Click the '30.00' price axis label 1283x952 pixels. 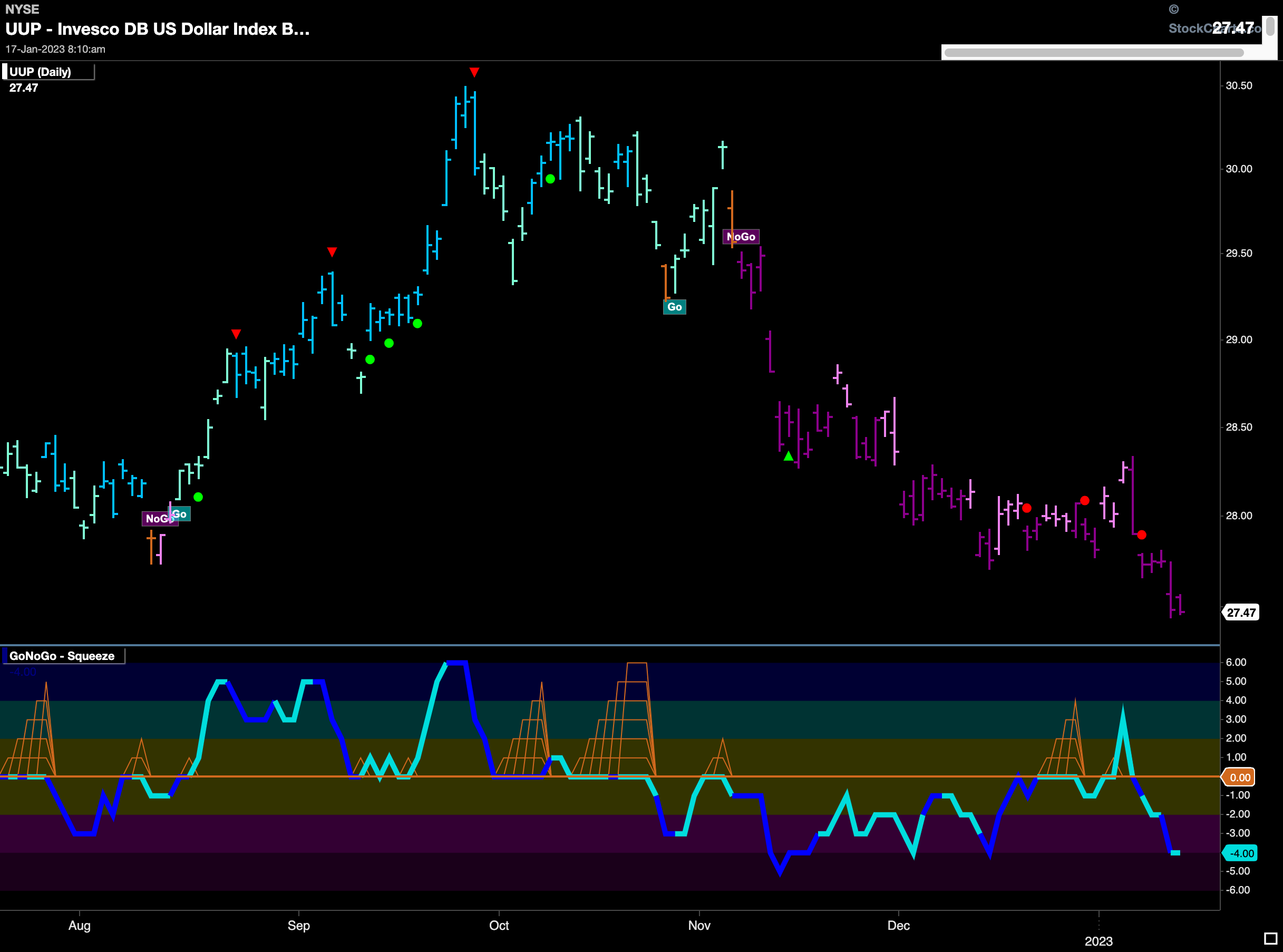tap(1239, 169)
